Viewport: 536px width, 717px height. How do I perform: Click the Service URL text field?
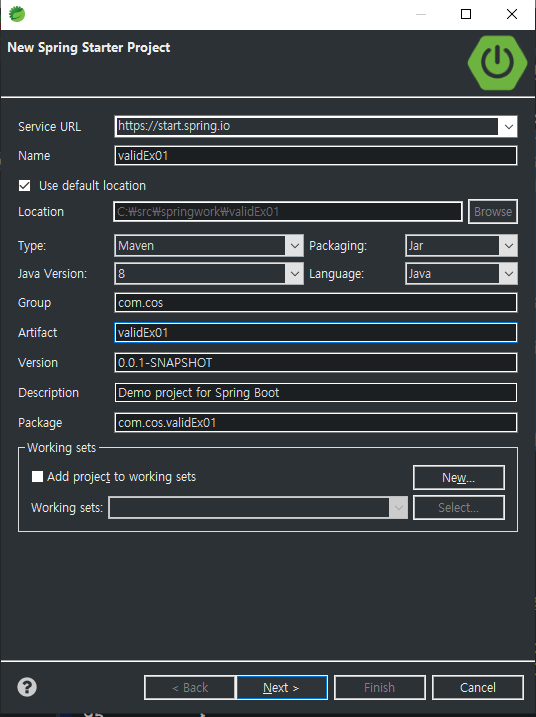coord(307,126)
